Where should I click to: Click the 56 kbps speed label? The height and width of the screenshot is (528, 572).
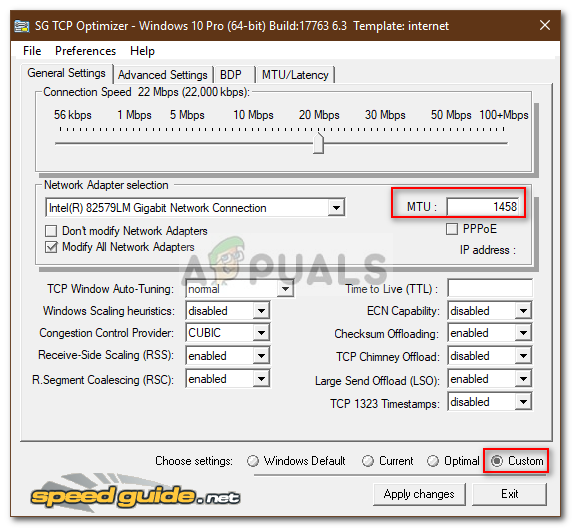tap(73, 115)
